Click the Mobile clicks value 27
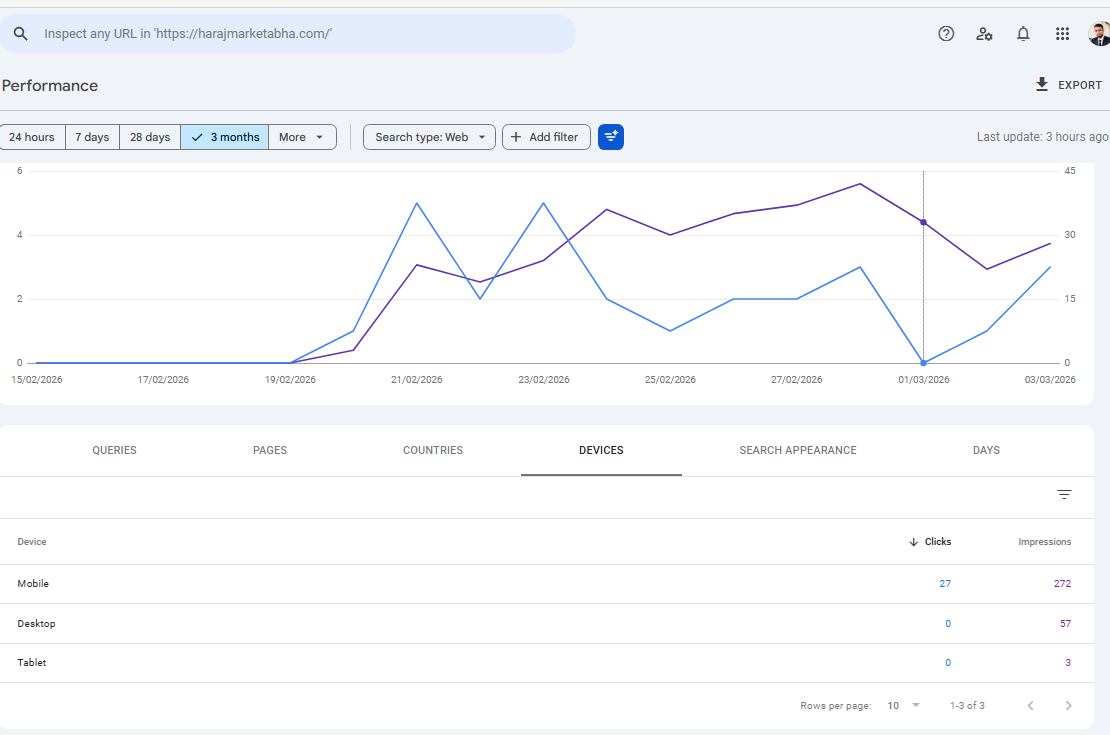The width and height of the screenshot is (1110, 735). 945,583
